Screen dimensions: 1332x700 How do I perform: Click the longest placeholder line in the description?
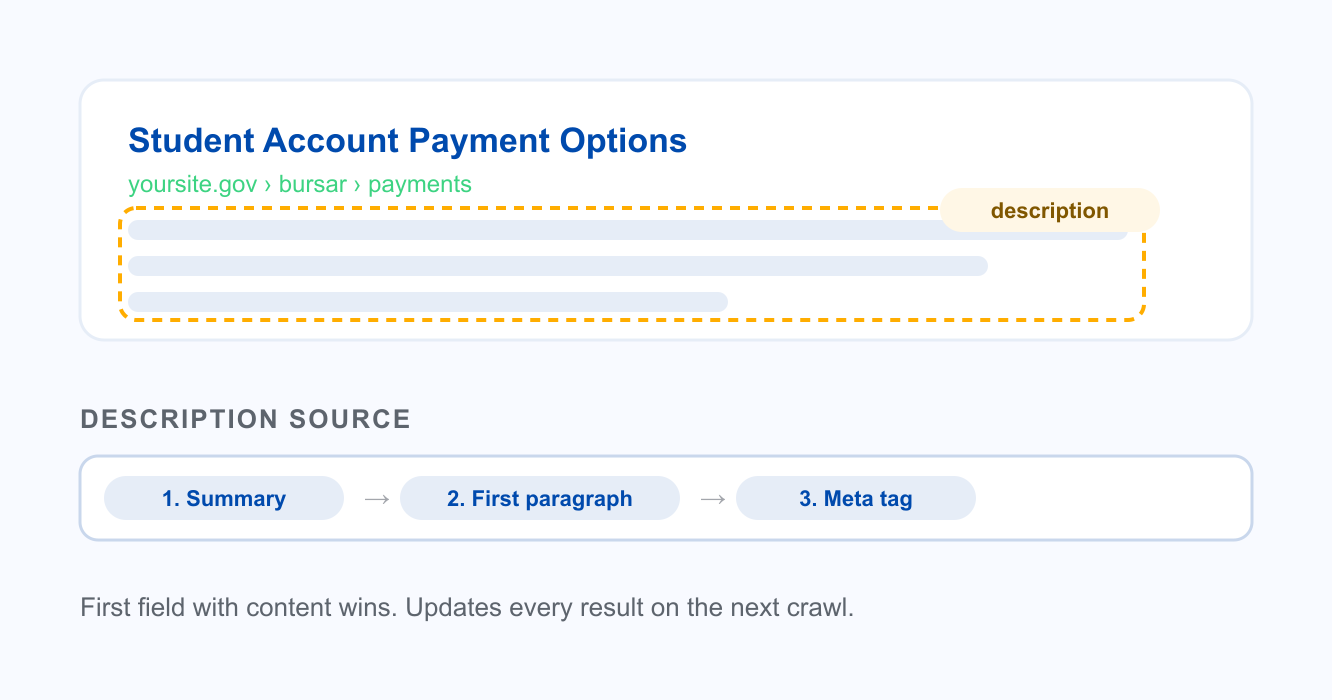coord(628,230)
